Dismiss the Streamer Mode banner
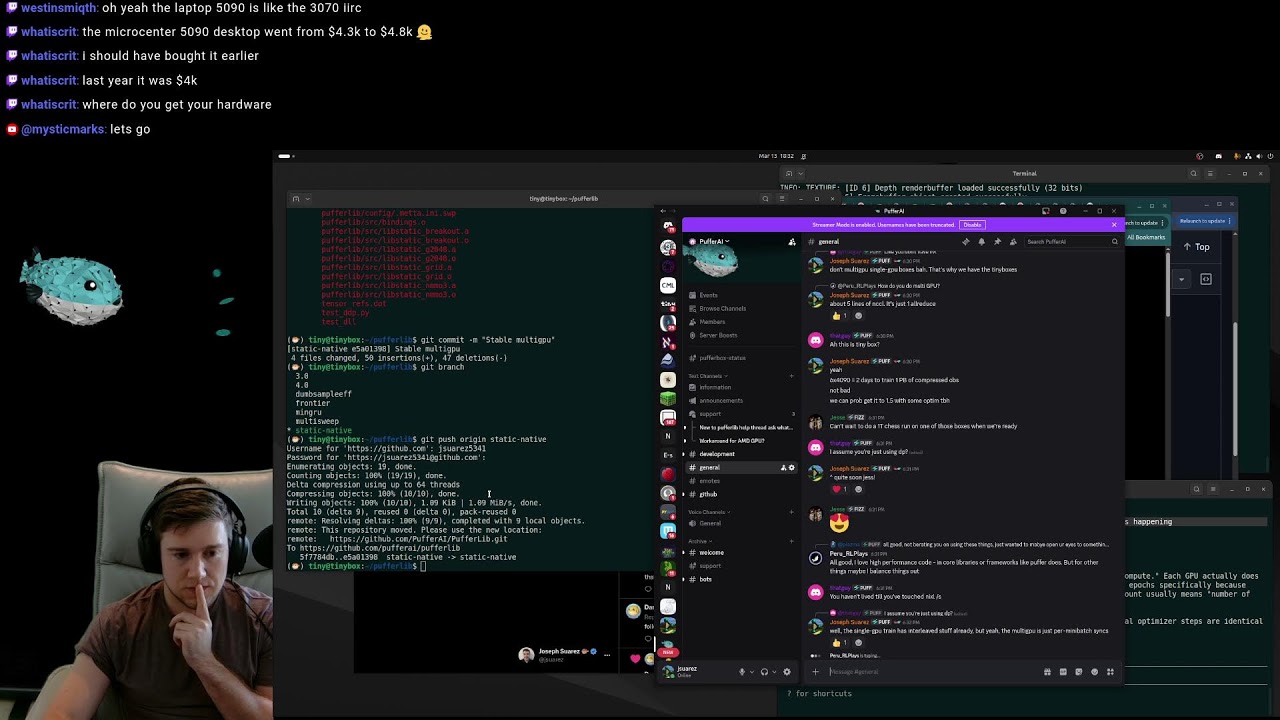This screenshot has height=720, width=1280. tap(1114, 225)
